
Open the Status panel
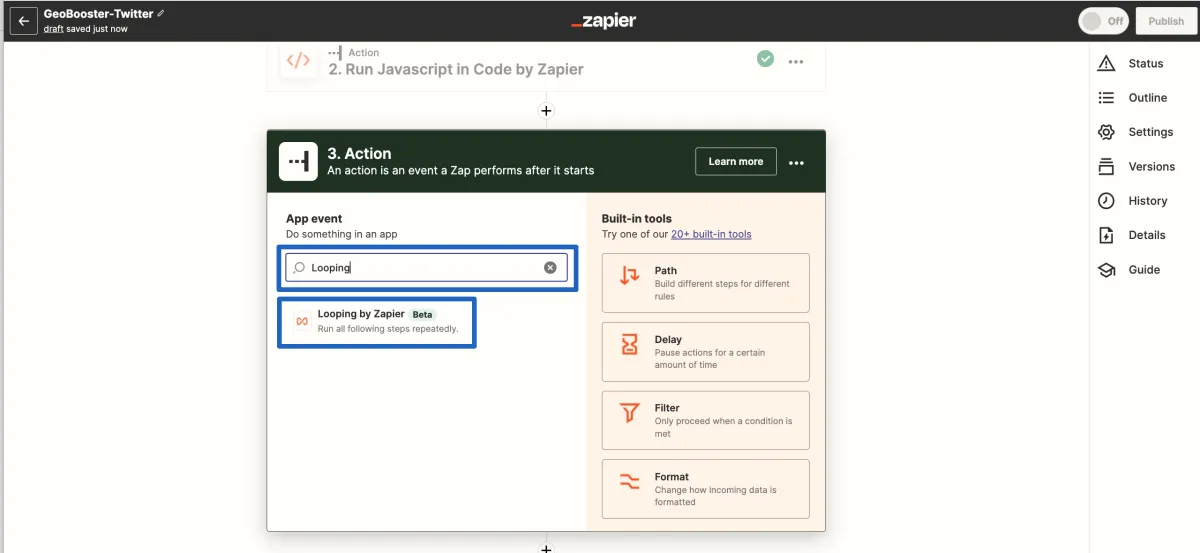pyautogui.click(x=1145, y=63)
